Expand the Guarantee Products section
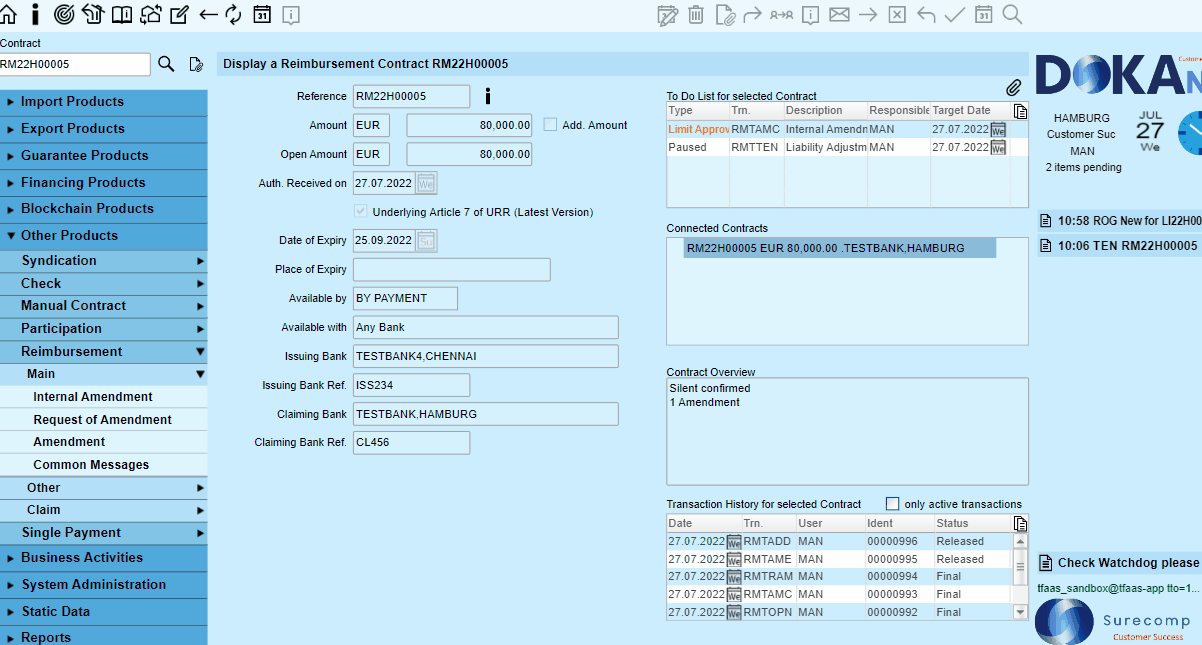 pos(104,156)
